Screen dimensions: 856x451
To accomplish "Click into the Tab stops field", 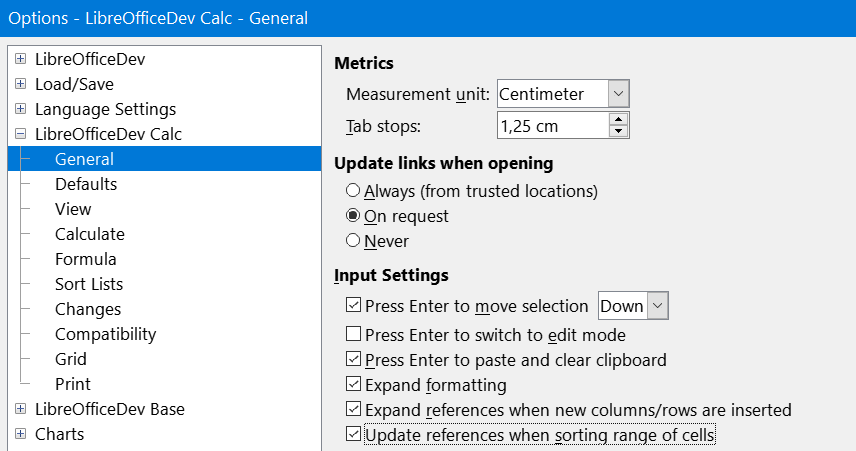I will [552, 126].
